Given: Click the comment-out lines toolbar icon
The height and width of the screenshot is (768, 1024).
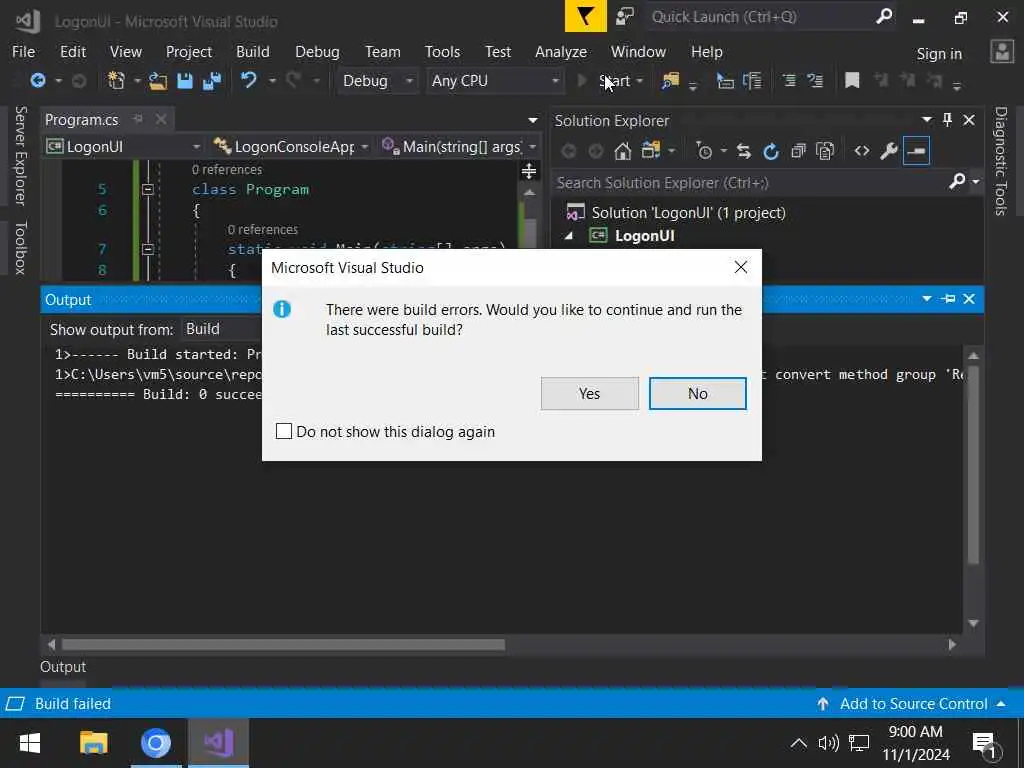Looking at the screenshot, I should pyautogui.click(x=790, y=80).
